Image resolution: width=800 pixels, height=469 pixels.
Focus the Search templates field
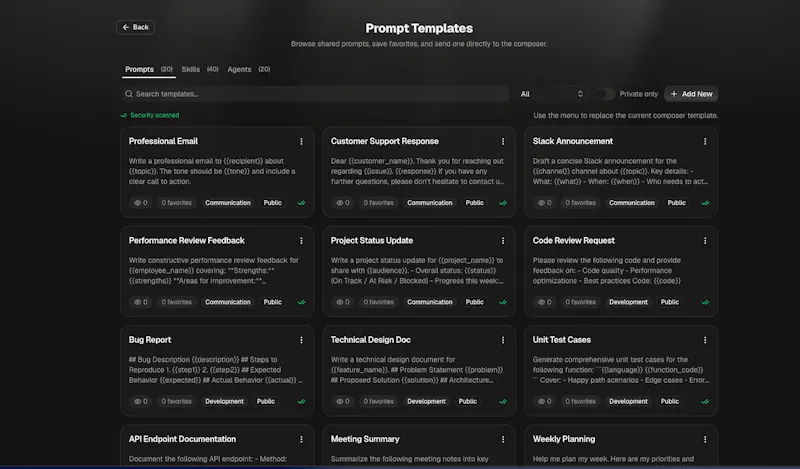coord(315,94)
